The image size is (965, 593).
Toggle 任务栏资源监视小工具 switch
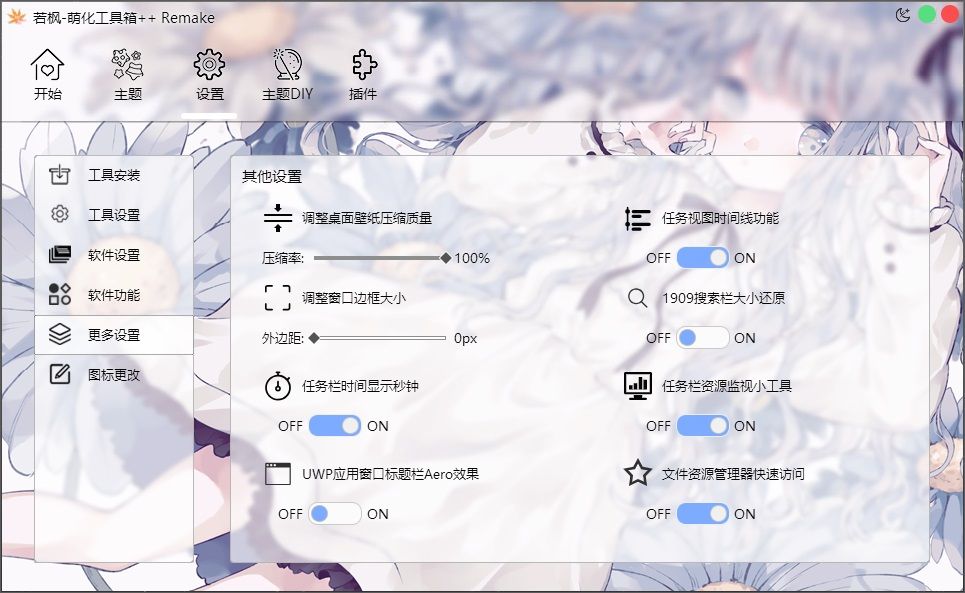703,426
